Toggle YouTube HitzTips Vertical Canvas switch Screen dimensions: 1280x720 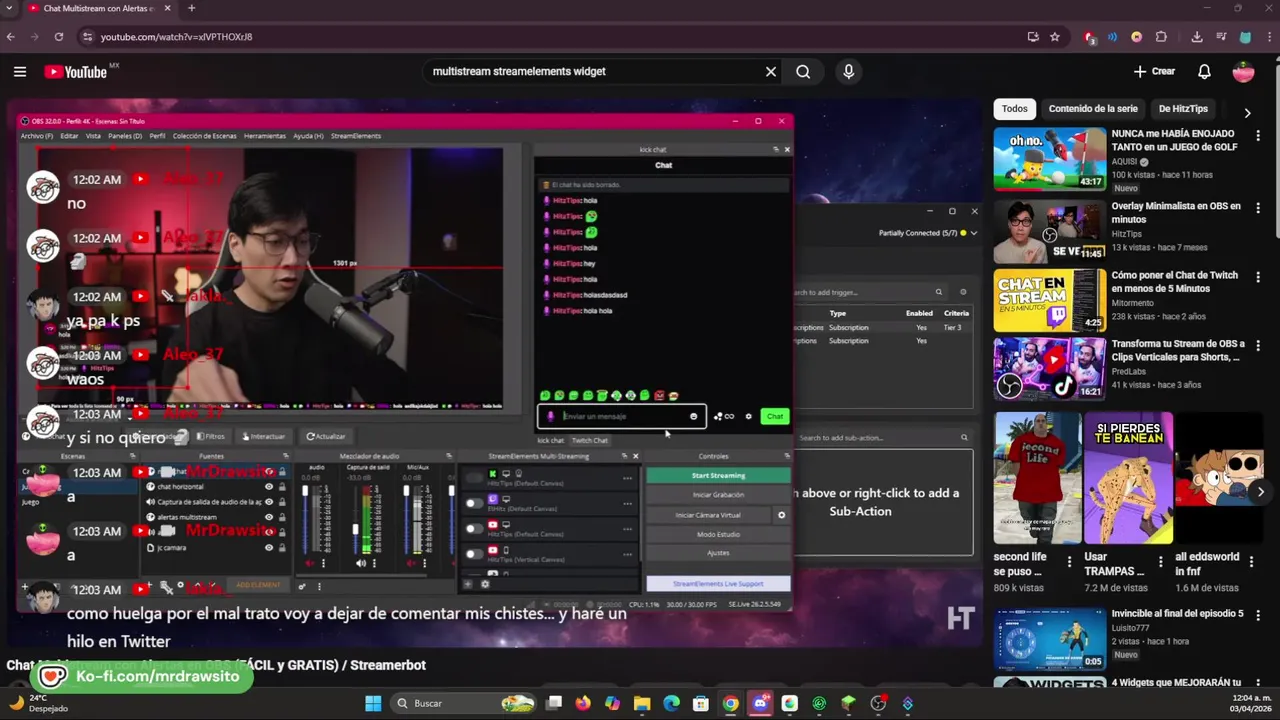pyautogui.click(x=474, y=553)
